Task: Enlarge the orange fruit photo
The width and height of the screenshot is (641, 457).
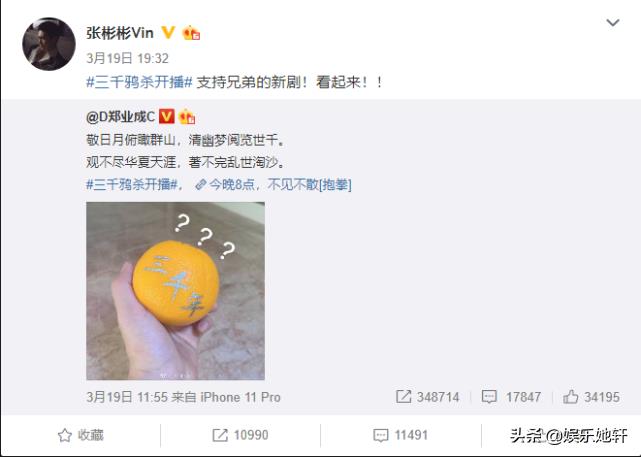Action: pyautogui.click(x=175, y=291)
